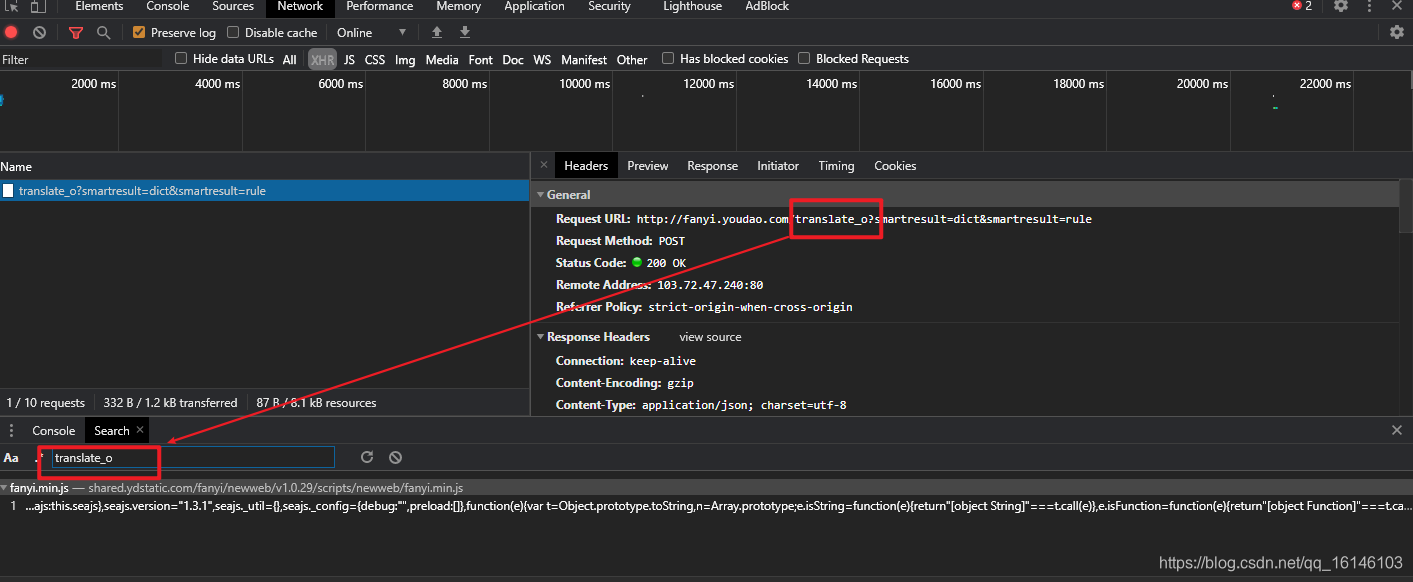Open the AdBlock panel tab

pyautogui.click(x=767, y=6)
